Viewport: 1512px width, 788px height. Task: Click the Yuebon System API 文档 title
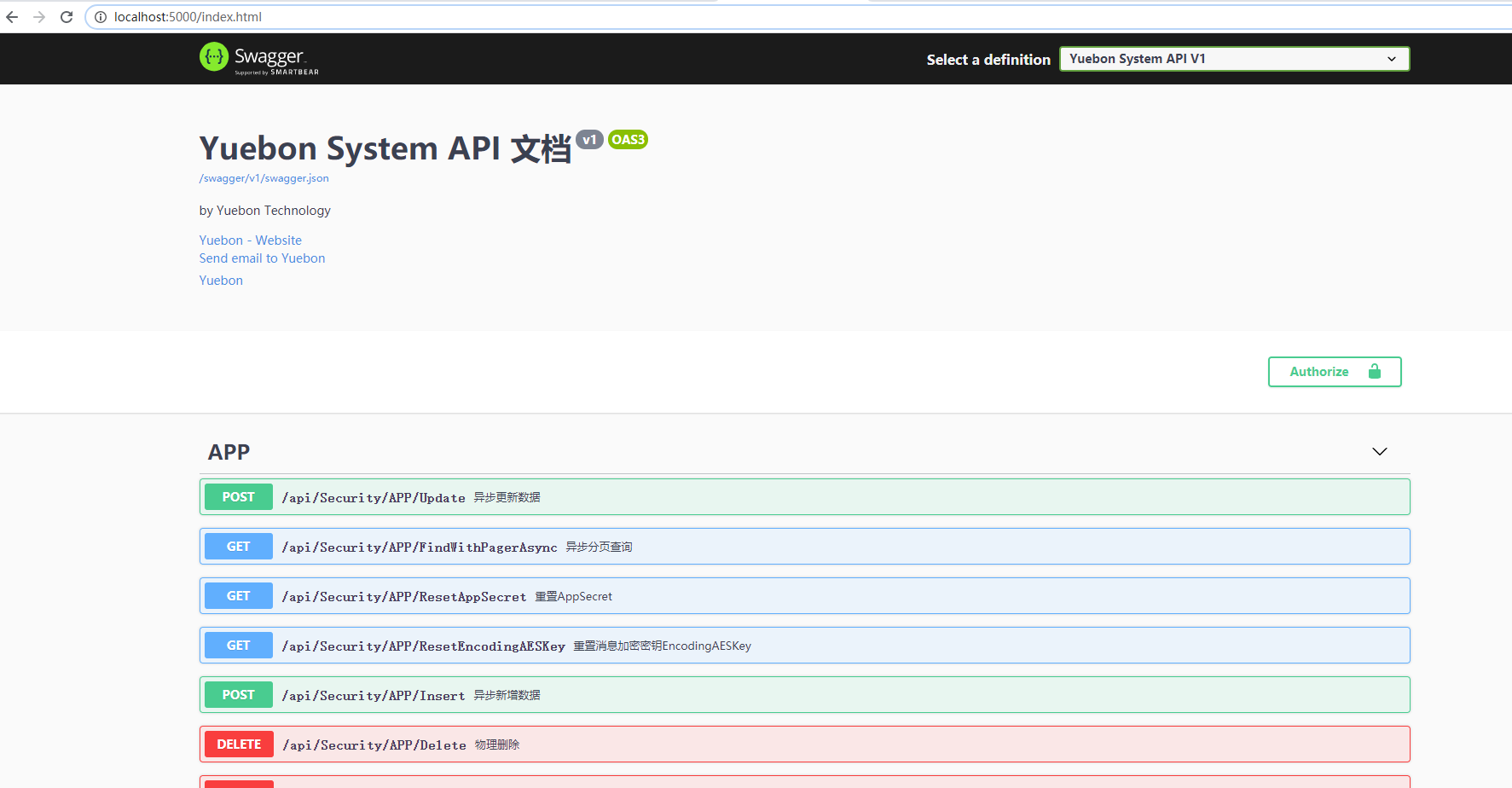point(385,148)
